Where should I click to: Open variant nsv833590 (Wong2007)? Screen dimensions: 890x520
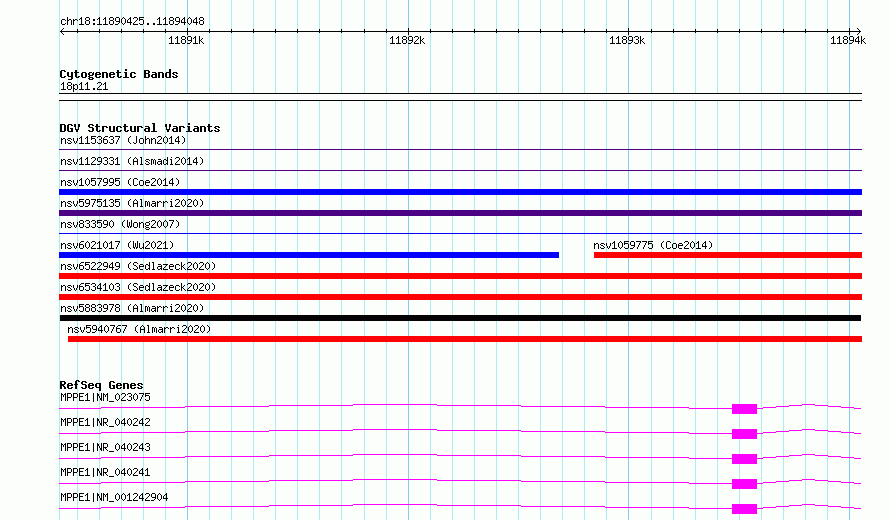120,224
